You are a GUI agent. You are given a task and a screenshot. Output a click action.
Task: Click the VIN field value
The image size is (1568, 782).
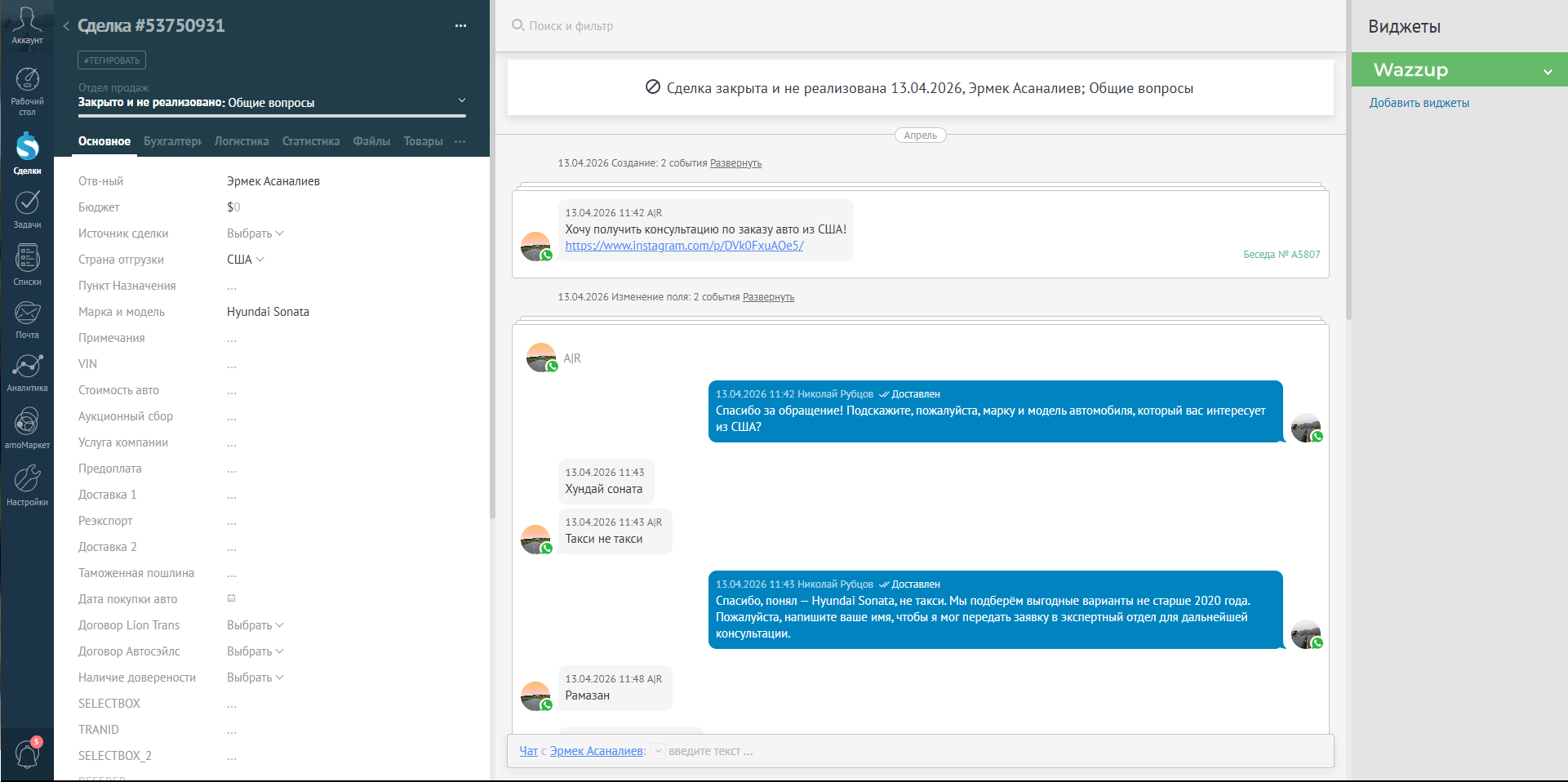(232, 365)
